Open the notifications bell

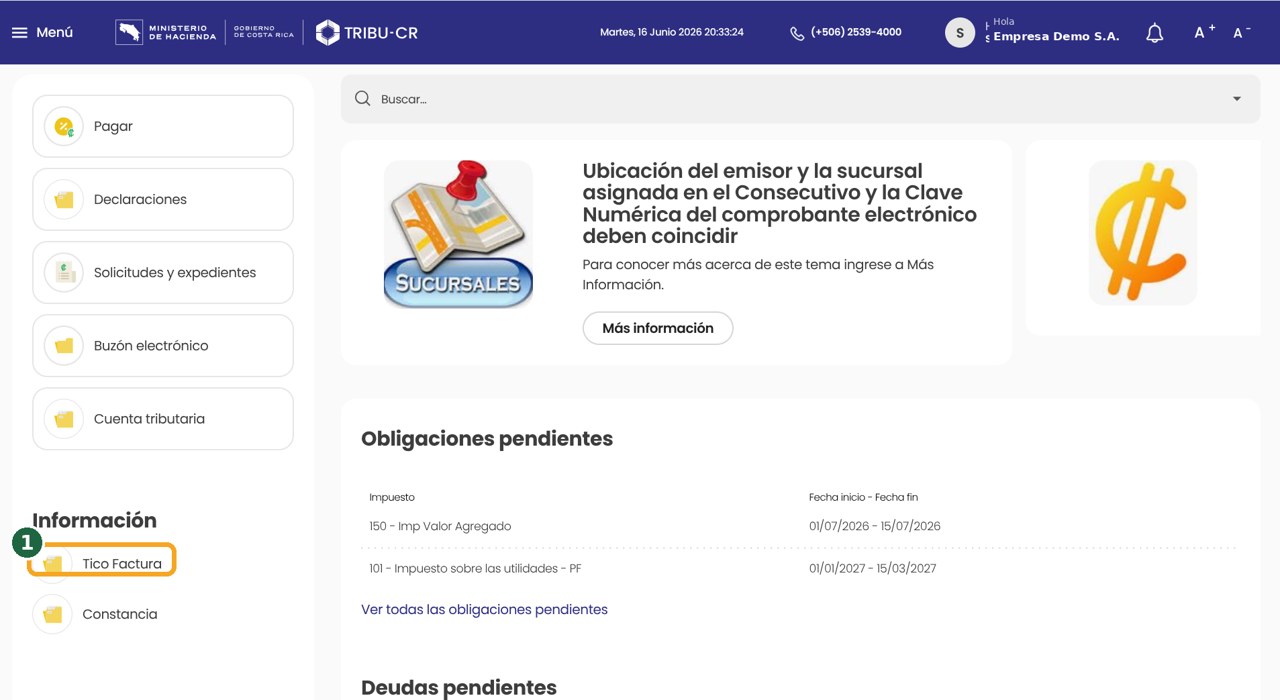tap(1155, 33)
